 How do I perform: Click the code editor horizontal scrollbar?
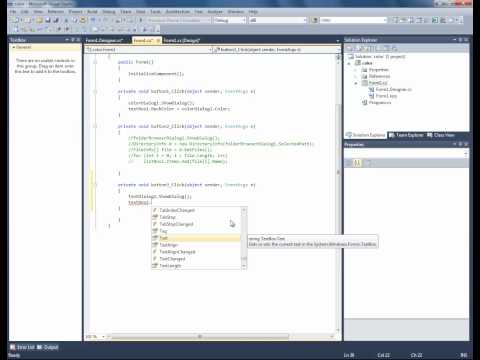coord(199,337)
